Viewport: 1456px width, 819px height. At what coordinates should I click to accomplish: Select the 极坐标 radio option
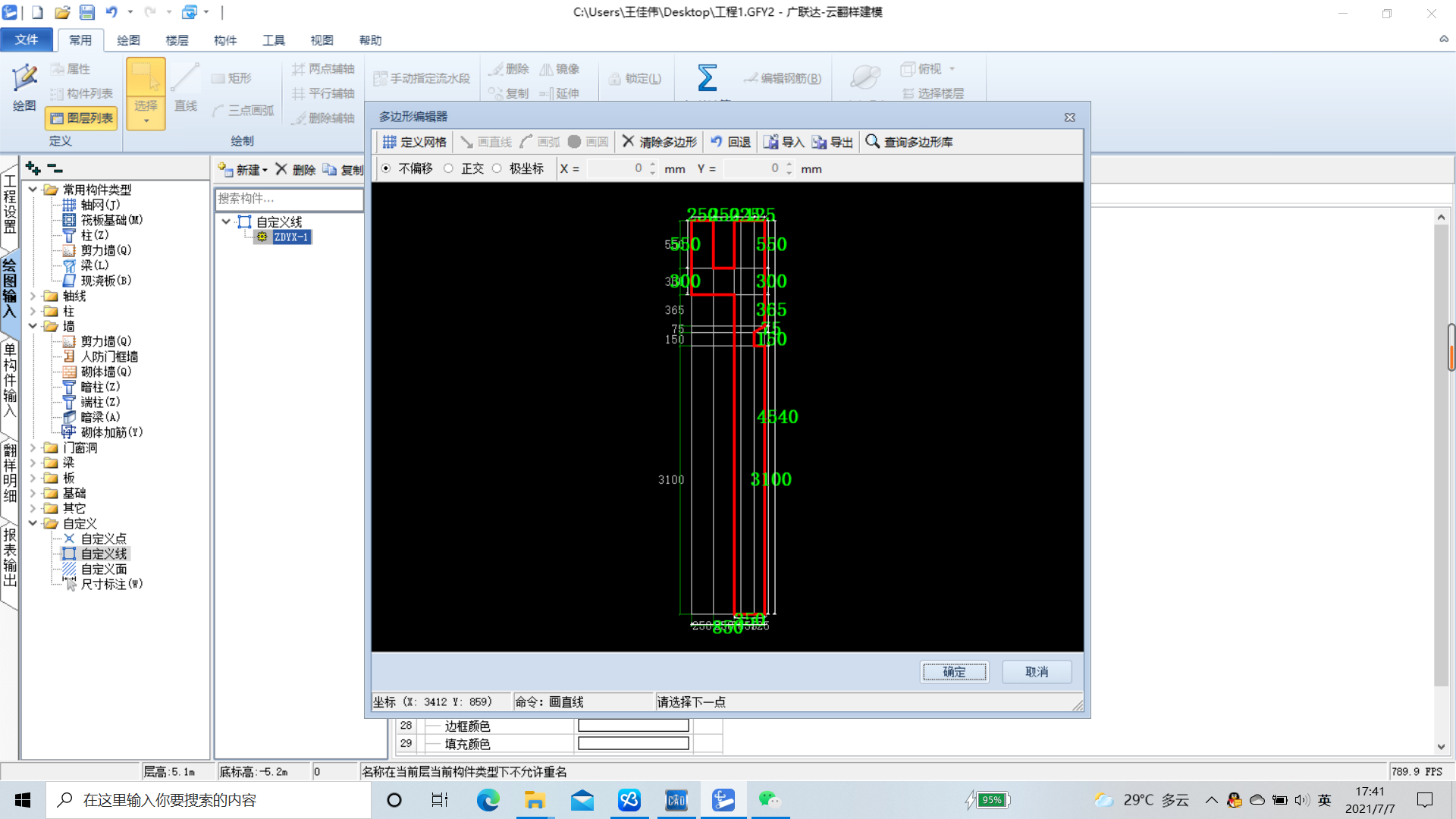pyautogui.click(x=497, y=168)
